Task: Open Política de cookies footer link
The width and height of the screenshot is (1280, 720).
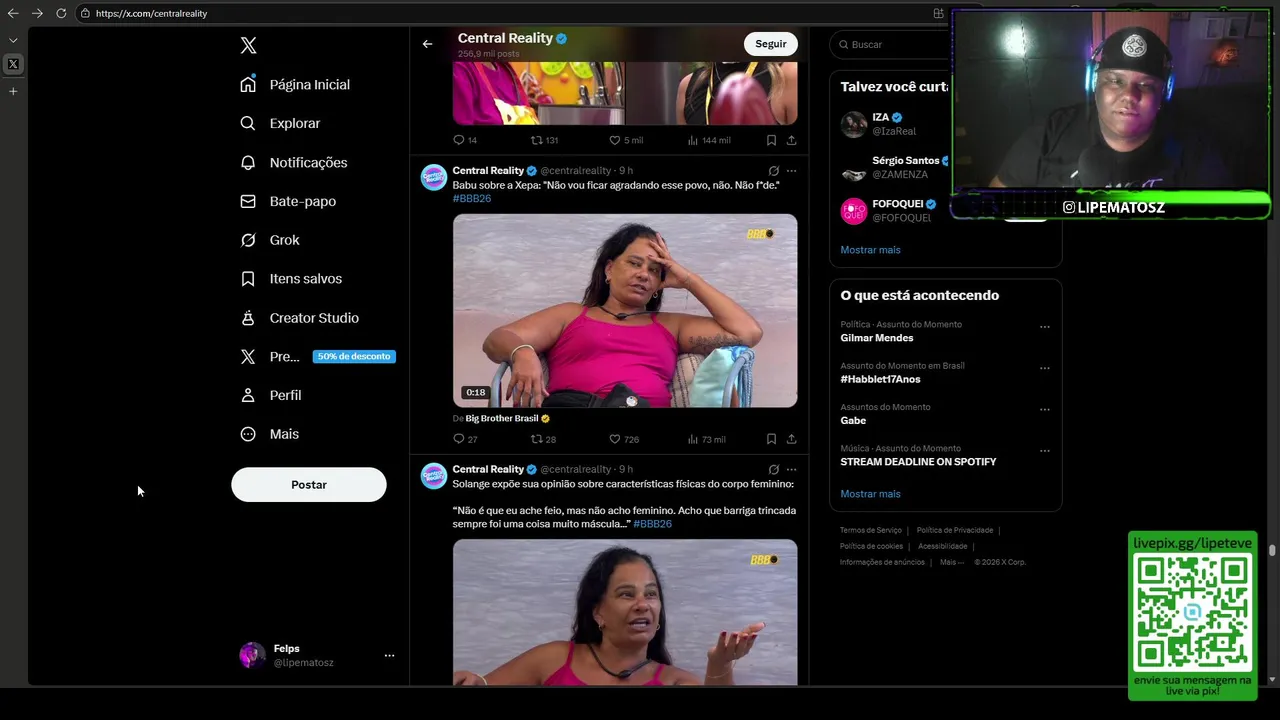Action: (872, 546)
